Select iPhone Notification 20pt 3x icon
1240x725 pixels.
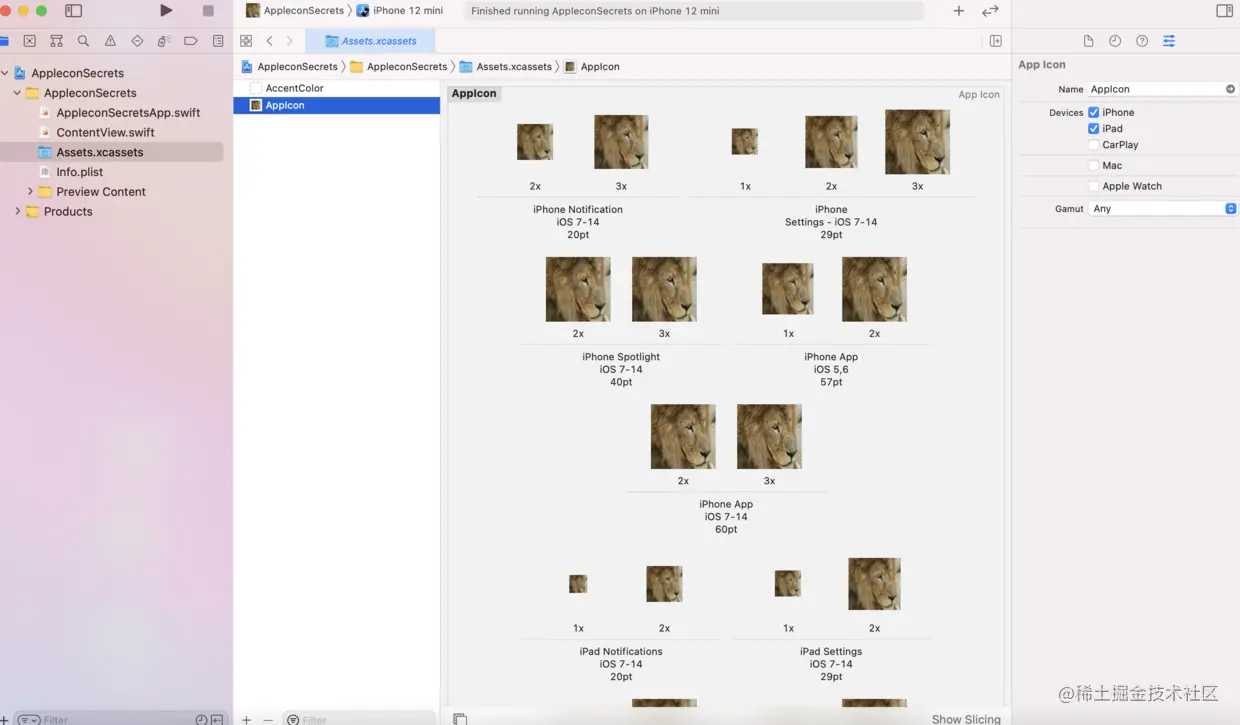click(x=621, y=142)
